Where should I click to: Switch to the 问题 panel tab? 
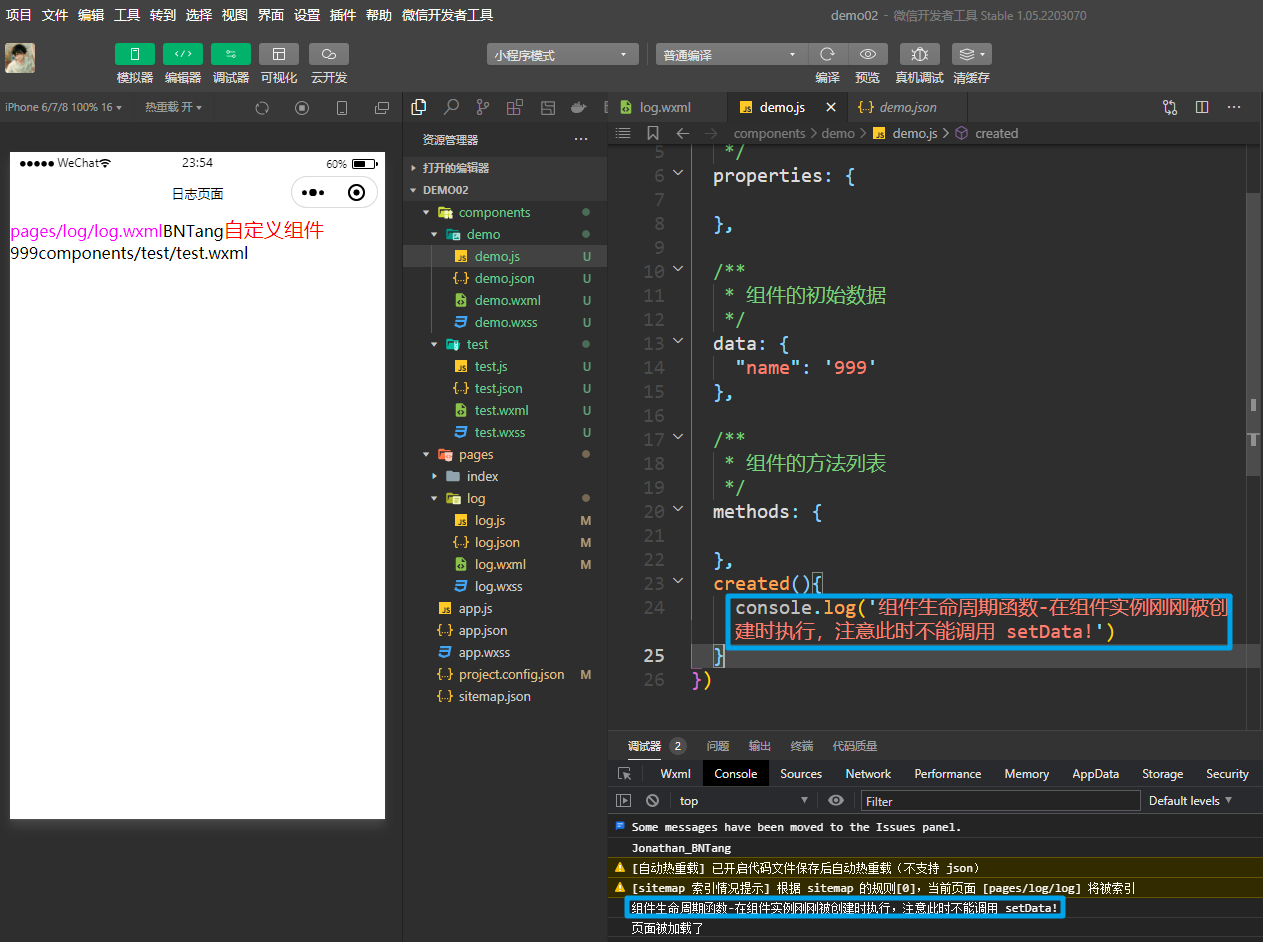[x=717, y=746]
